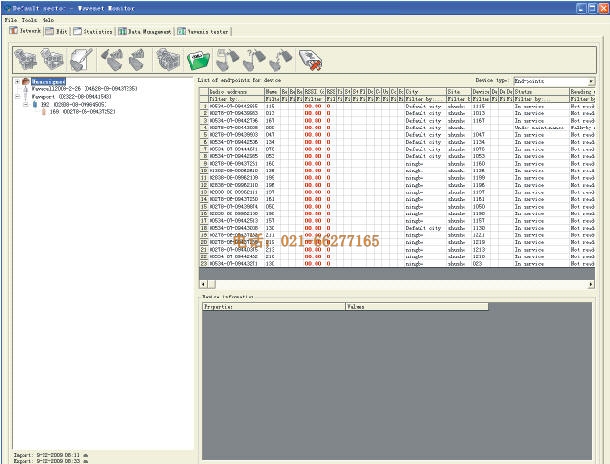Select endpoint row 12 via its row header
The width and height of the screenshot is (610, 464).
click(x=204, y=185)
